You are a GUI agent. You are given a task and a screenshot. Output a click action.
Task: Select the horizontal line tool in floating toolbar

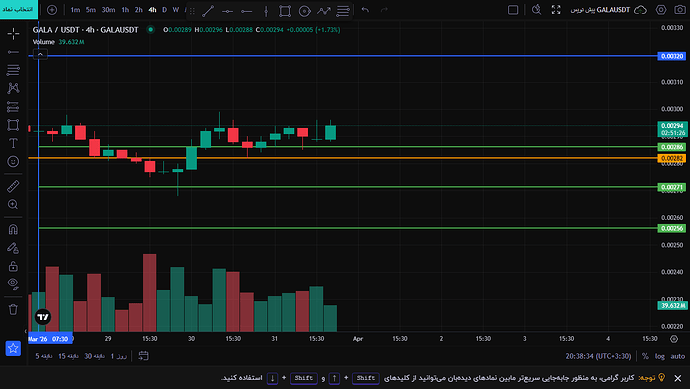(x=228, y=11)
